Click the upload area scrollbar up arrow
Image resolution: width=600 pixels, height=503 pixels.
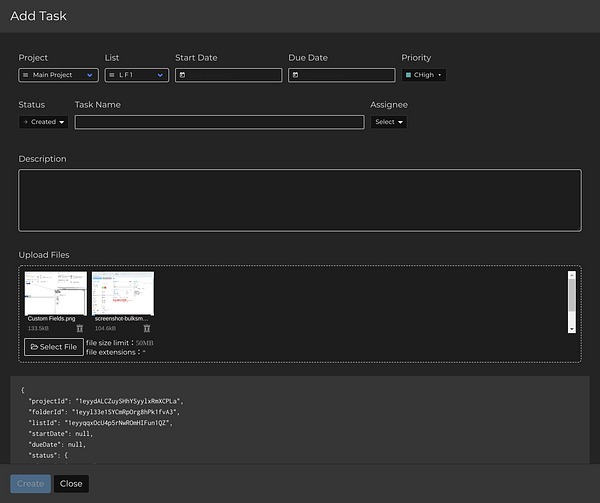[572, 275]
